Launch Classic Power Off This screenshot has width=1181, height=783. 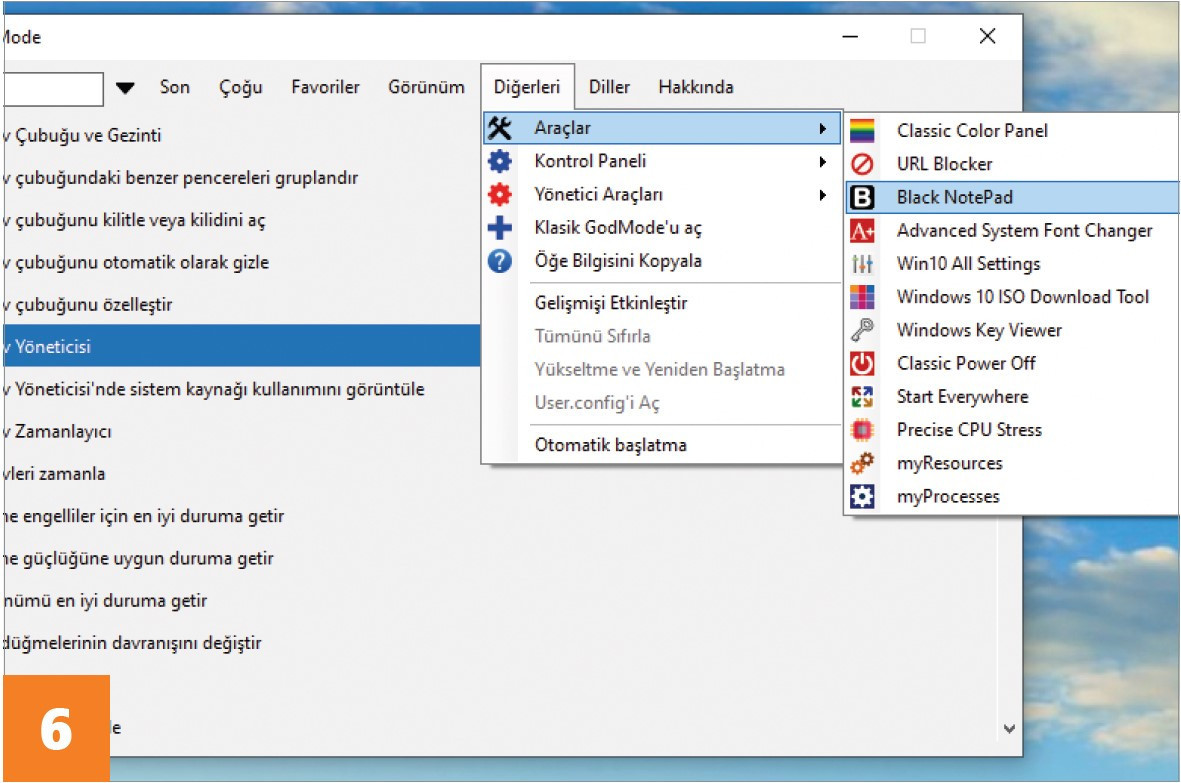tap(1012, 364)
